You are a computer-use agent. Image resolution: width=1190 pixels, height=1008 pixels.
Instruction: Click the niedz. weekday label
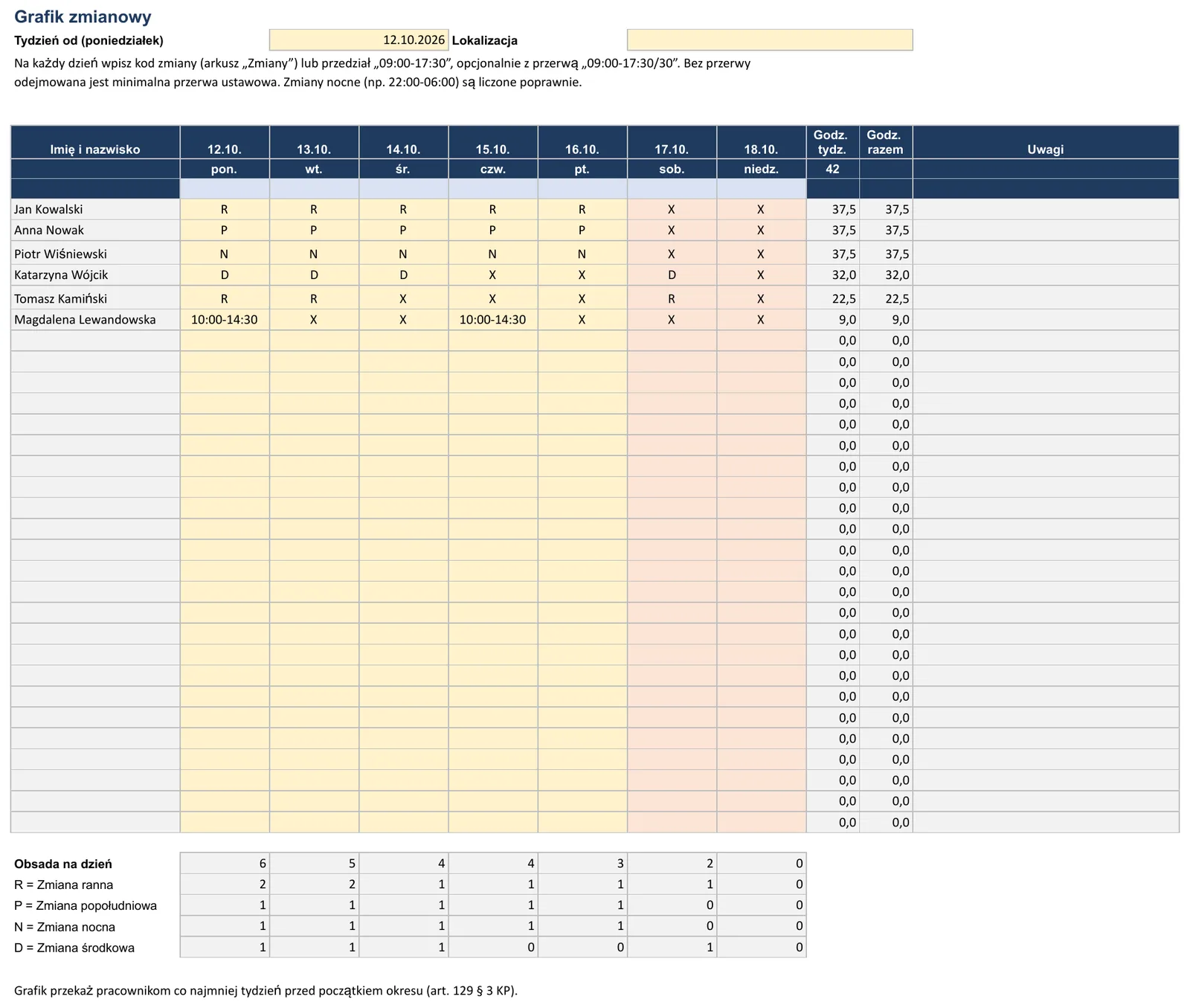(x=761, y=169)
